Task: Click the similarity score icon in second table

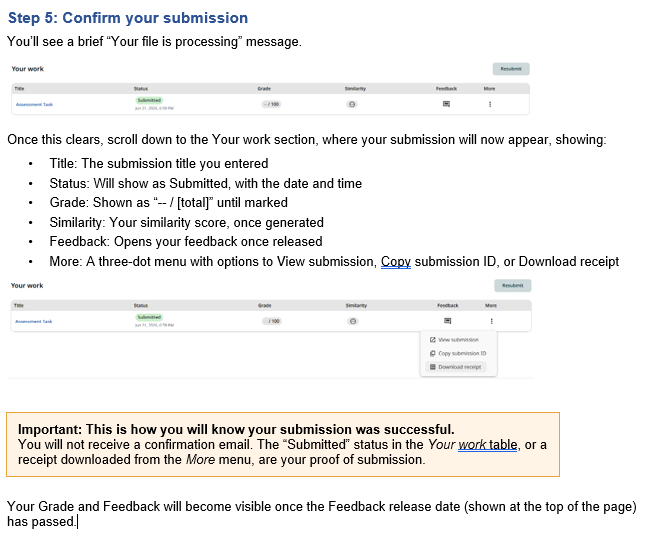Action: [x=353, y=321]
